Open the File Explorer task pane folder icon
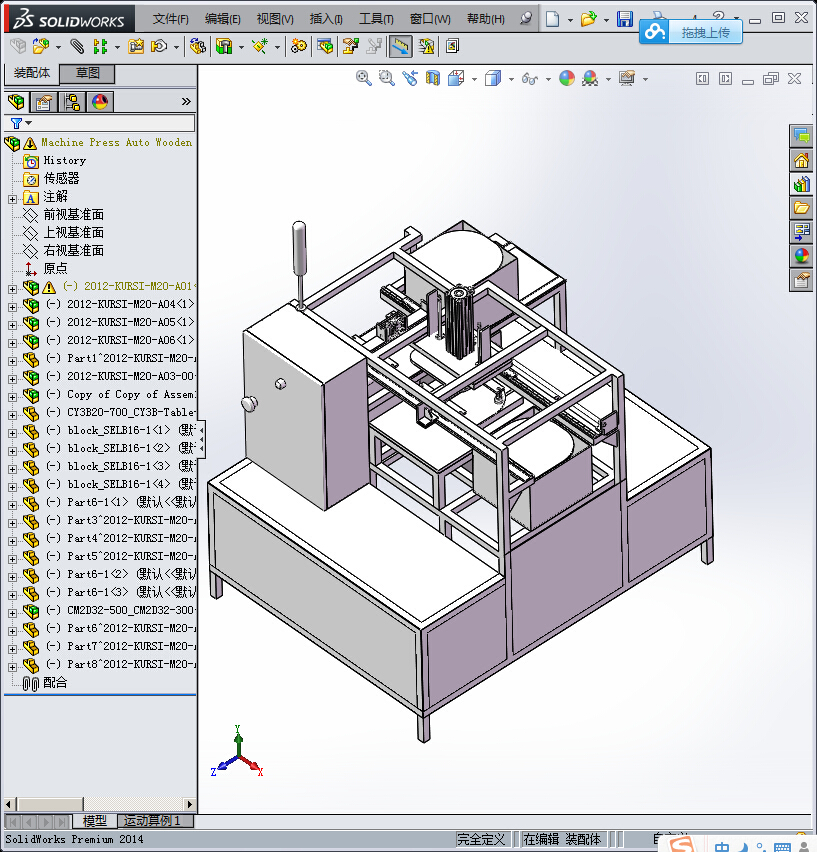Image resolution: width=817 pixels, height=852 pixels. tap(801, 208)
